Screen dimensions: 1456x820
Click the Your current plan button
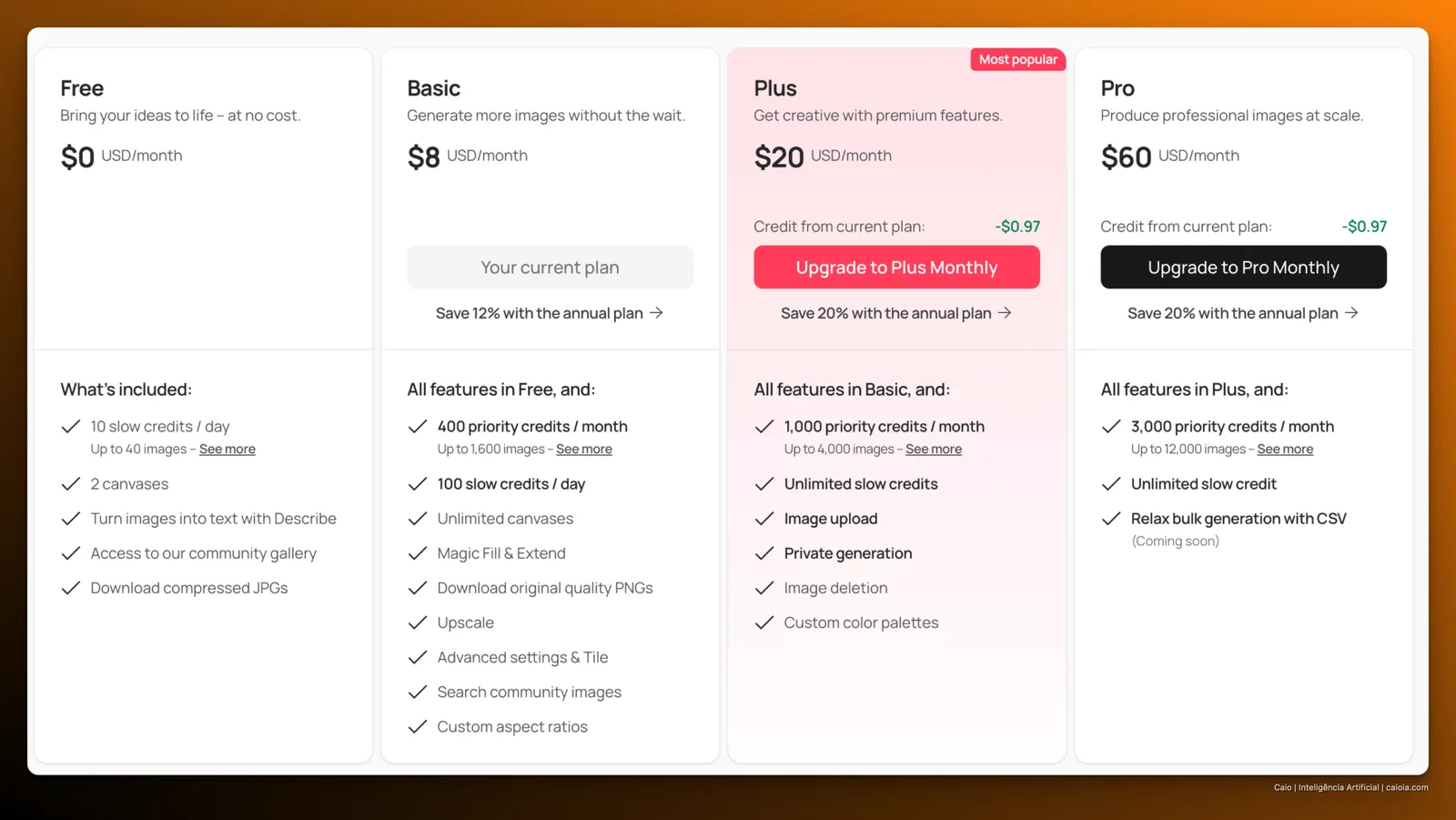pos(550,267)
